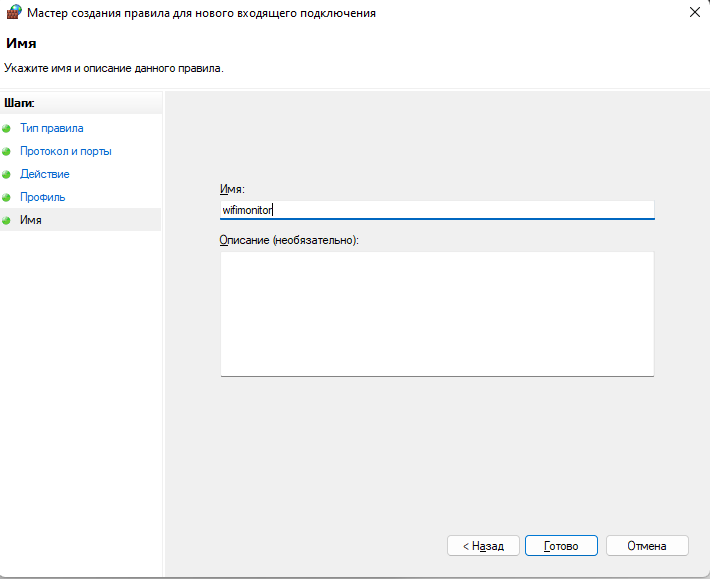Screen dimensions: 710x579
Task: Finish the wizard with Готово
Action: pyautogui.click(x=561, y=546)
